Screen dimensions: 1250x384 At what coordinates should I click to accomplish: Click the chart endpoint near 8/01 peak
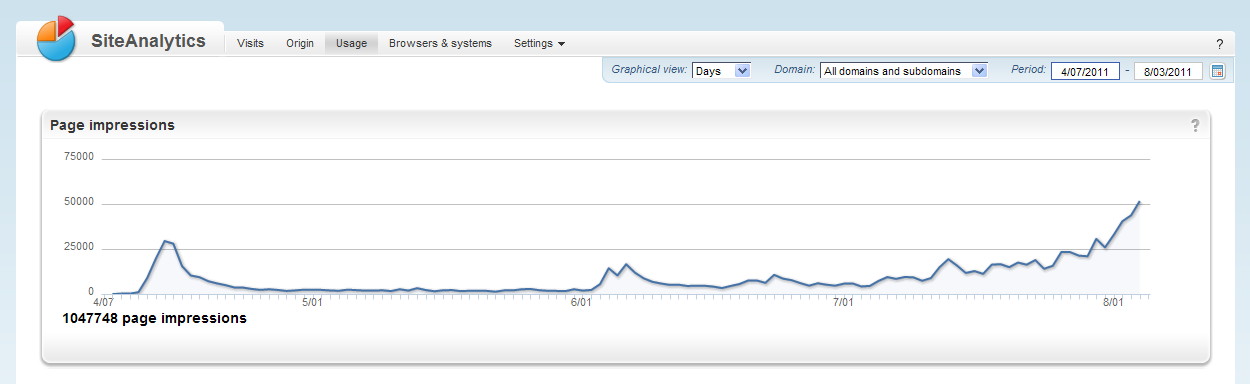[x=1139, y=202]
